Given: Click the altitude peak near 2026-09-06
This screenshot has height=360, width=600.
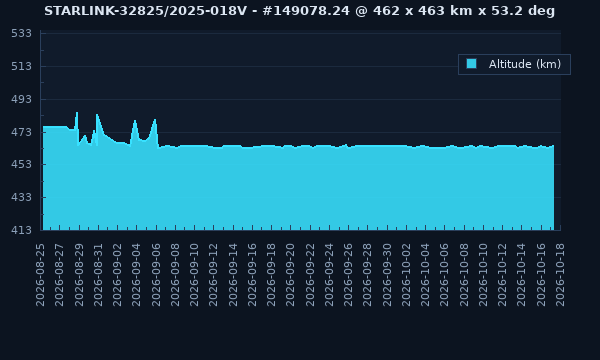Looking at the screenshot, I should click(155, 119).
